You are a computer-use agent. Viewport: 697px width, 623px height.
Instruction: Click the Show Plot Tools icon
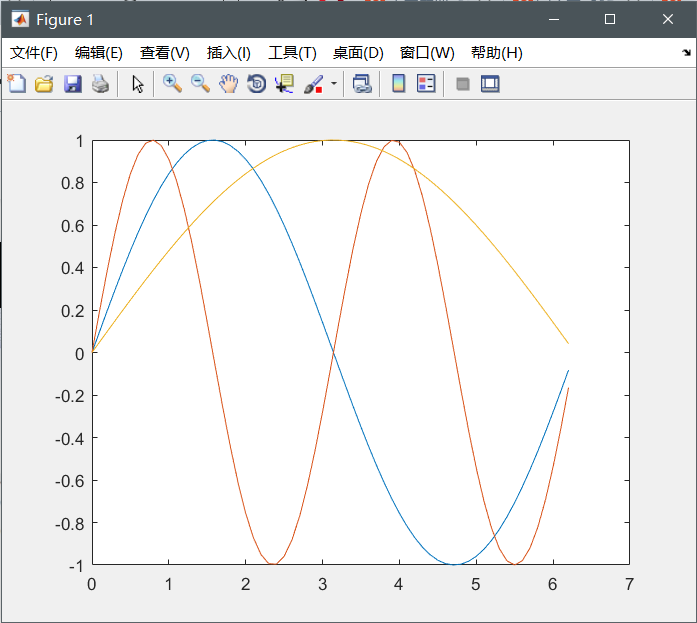coord(490,84)
